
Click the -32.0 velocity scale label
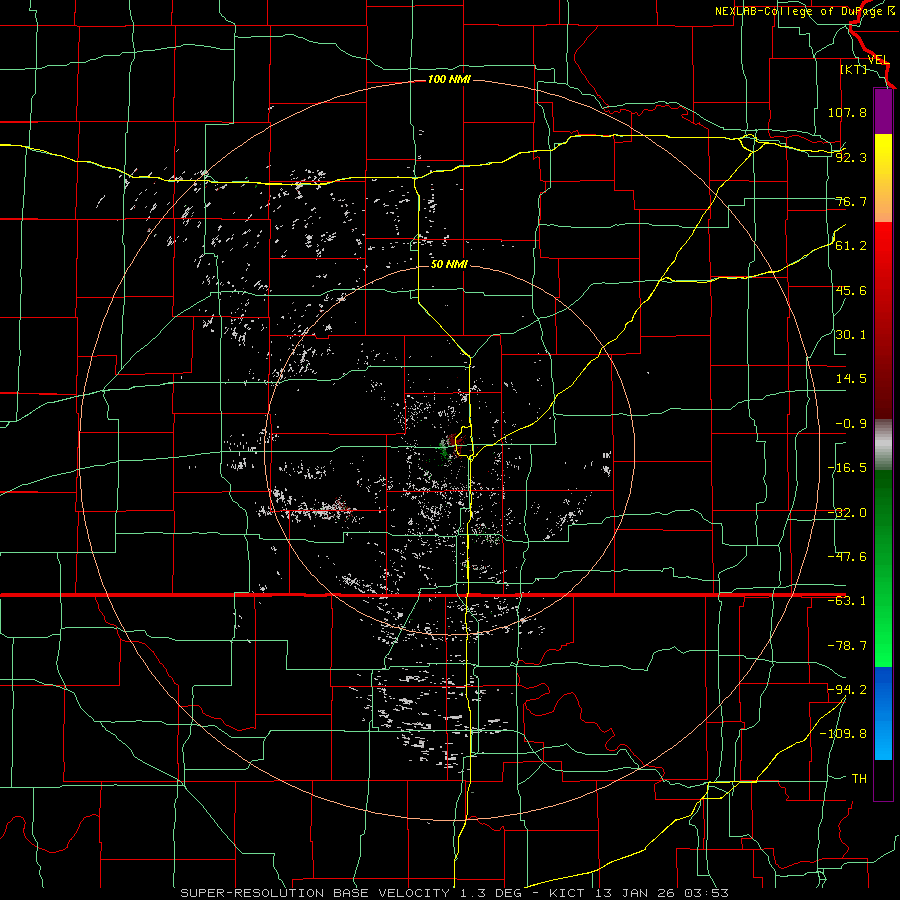point(847,513)
